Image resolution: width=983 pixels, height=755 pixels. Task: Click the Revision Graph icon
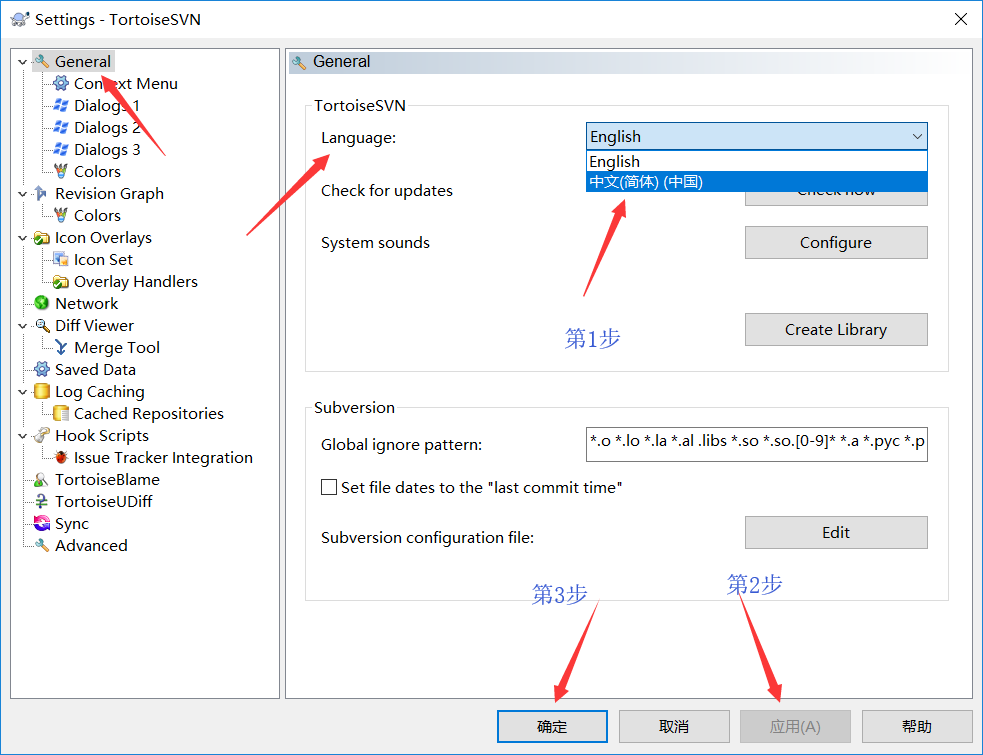click(x=41, y=193)
